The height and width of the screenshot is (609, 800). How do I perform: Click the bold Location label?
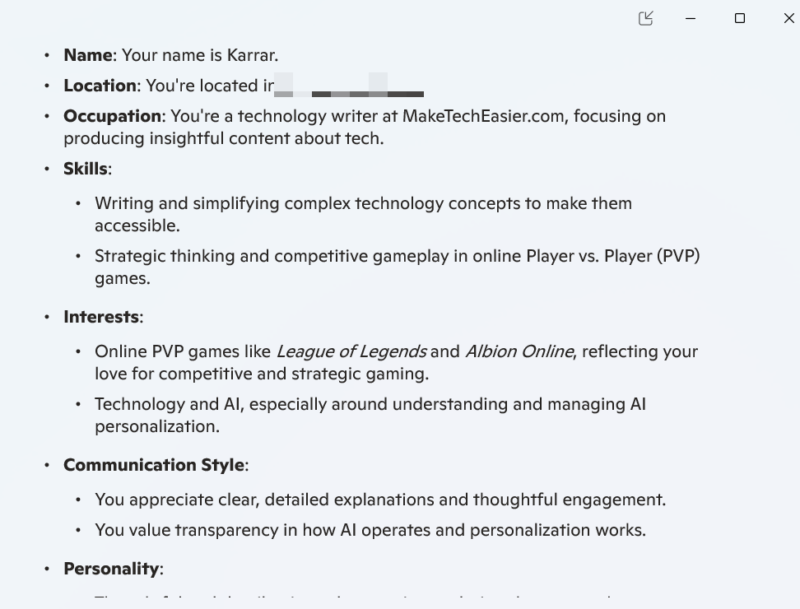(x=100, y=86)
